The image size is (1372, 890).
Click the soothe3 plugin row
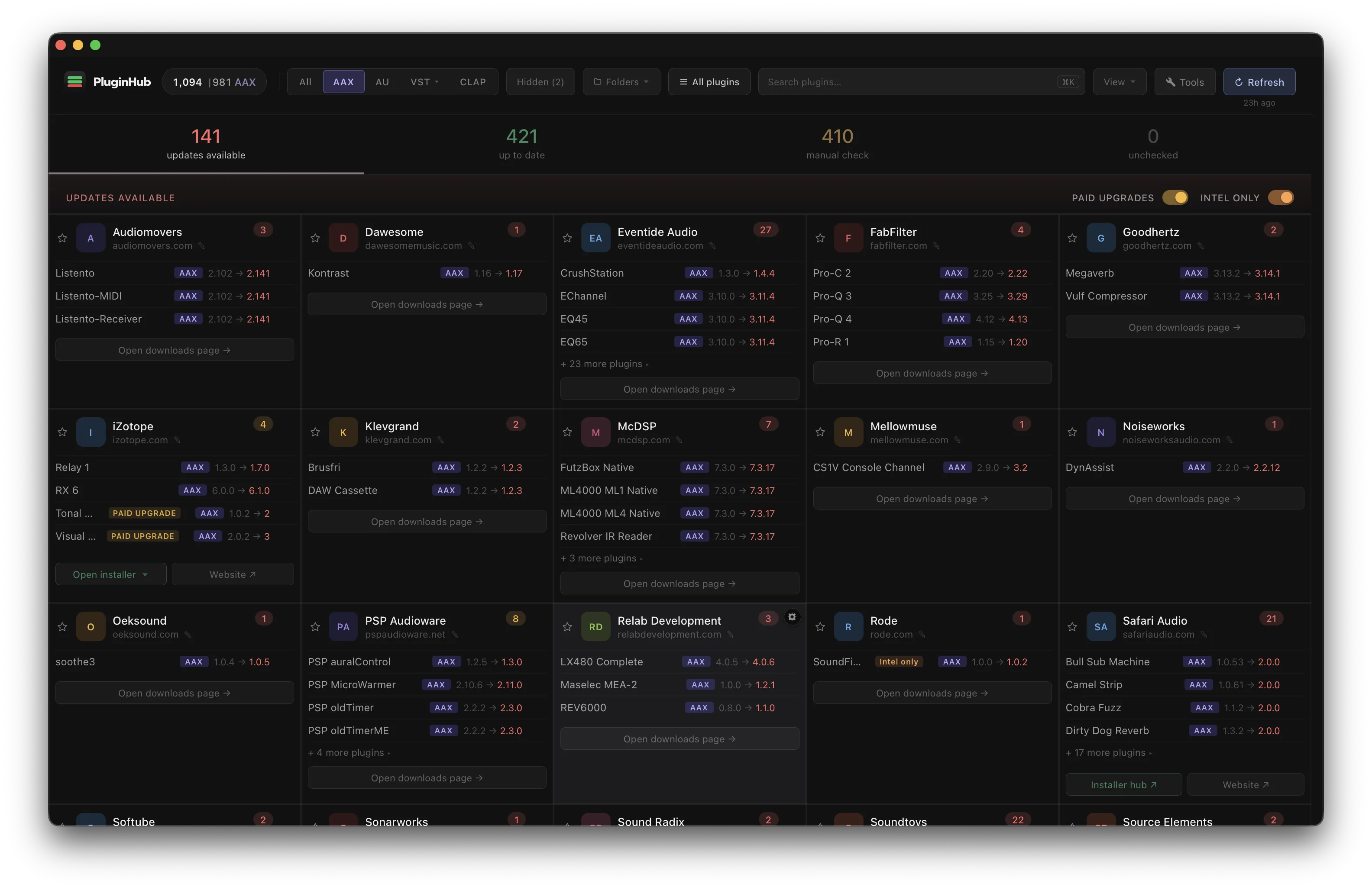click(174, 662)
